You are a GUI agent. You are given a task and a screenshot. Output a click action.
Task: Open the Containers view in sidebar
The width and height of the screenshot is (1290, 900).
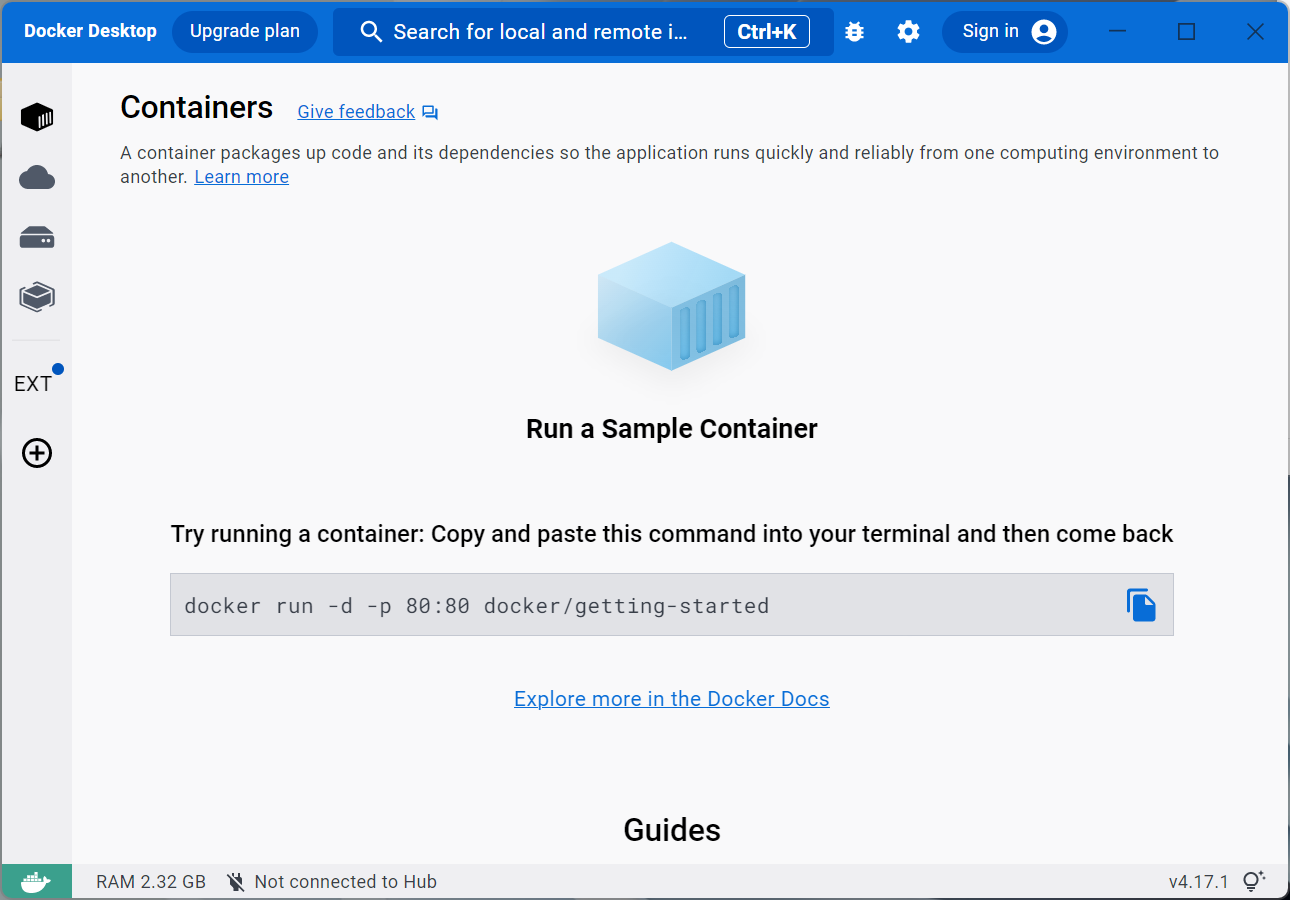click(37, 117)
